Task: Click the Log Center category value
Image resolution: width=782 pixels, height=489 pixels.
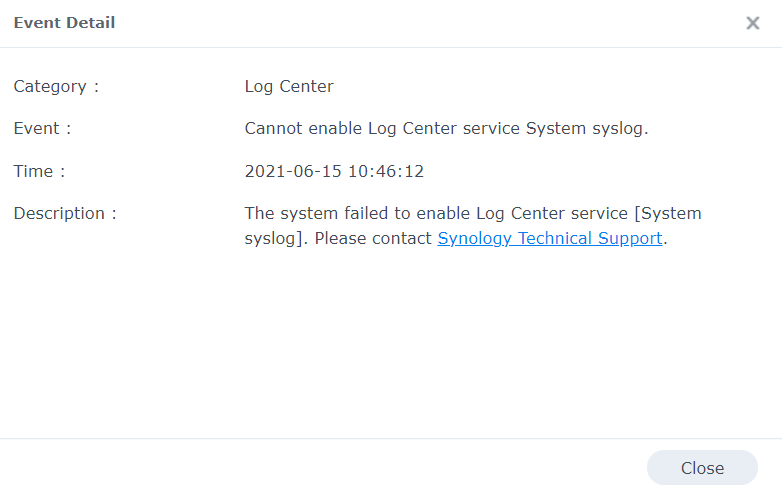Action: (x=289, y=87)
